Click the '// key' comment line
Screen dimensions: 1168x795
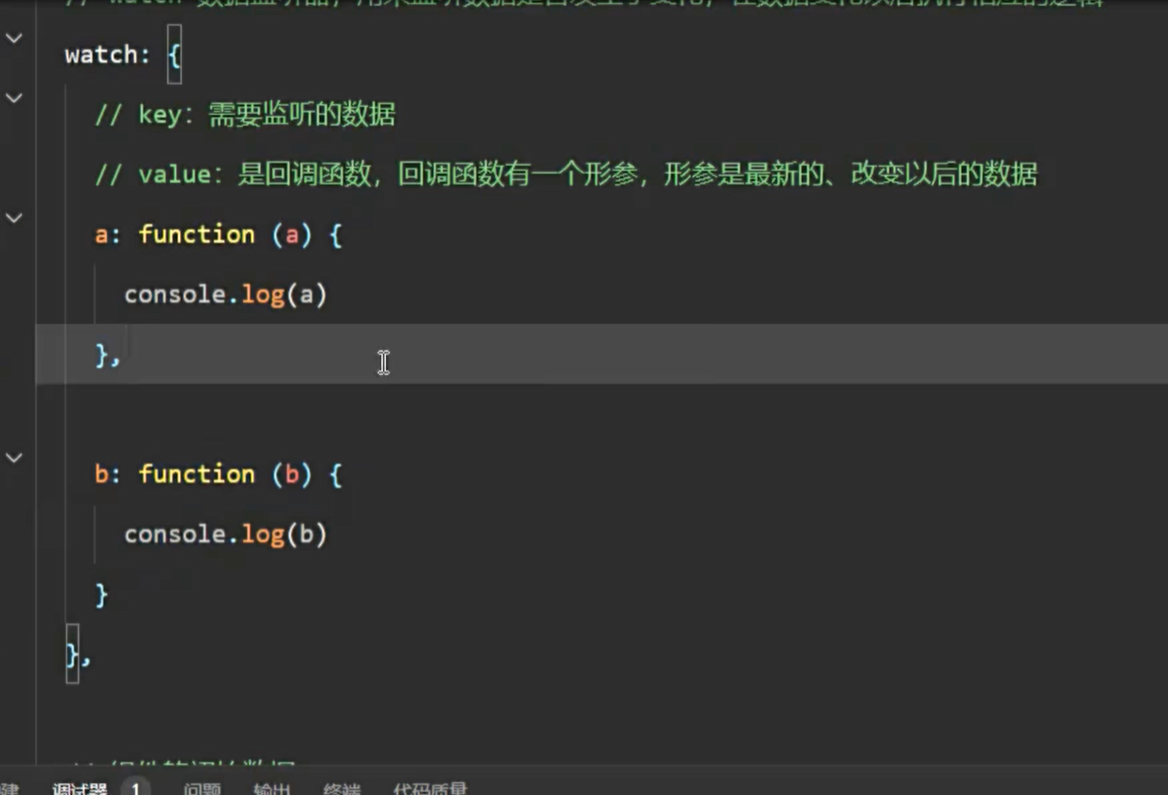(x=245, y=115)
